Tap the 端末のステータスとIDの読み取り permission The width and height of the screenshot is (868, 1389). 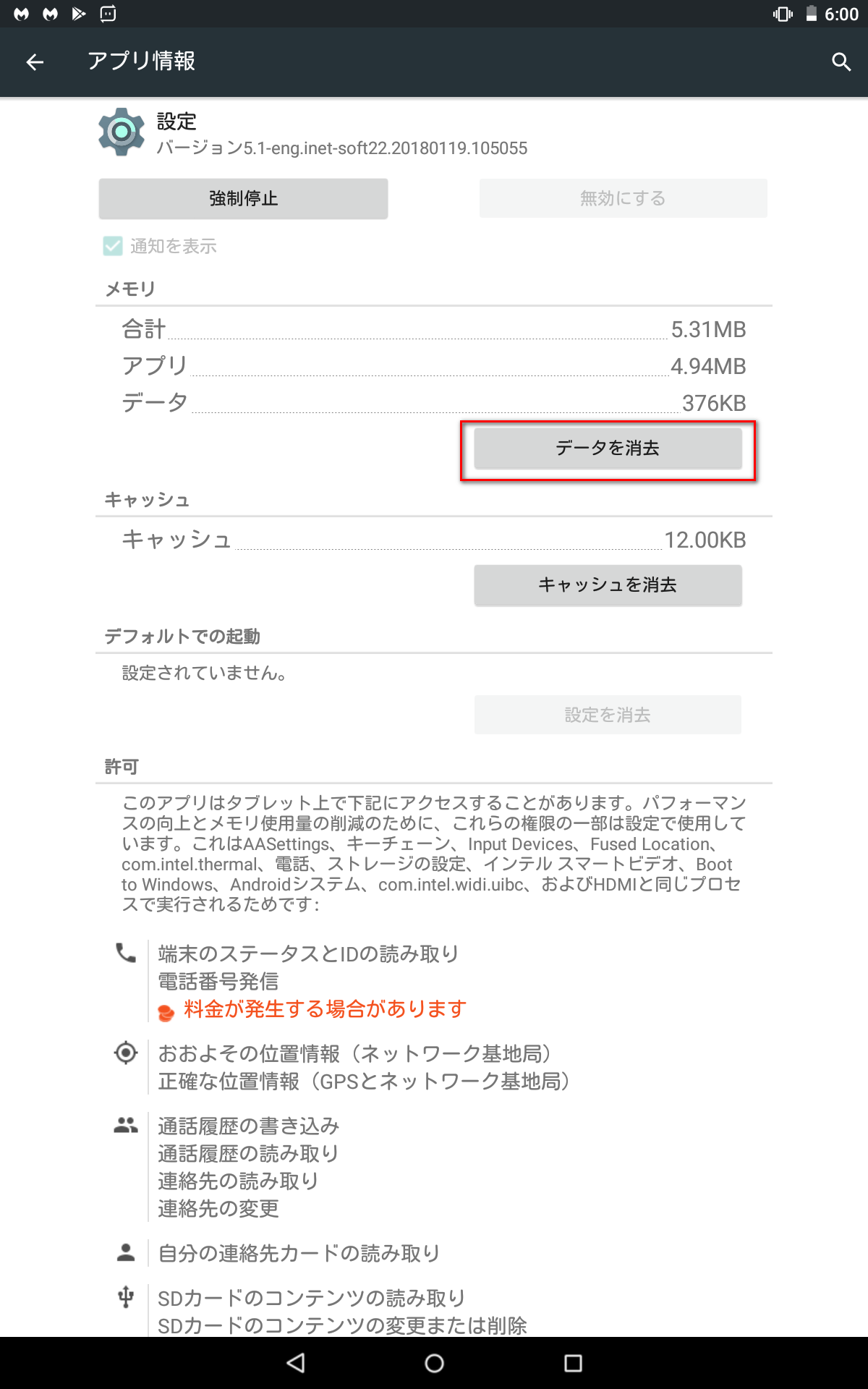pyautogui.click(x=308, y=953)
